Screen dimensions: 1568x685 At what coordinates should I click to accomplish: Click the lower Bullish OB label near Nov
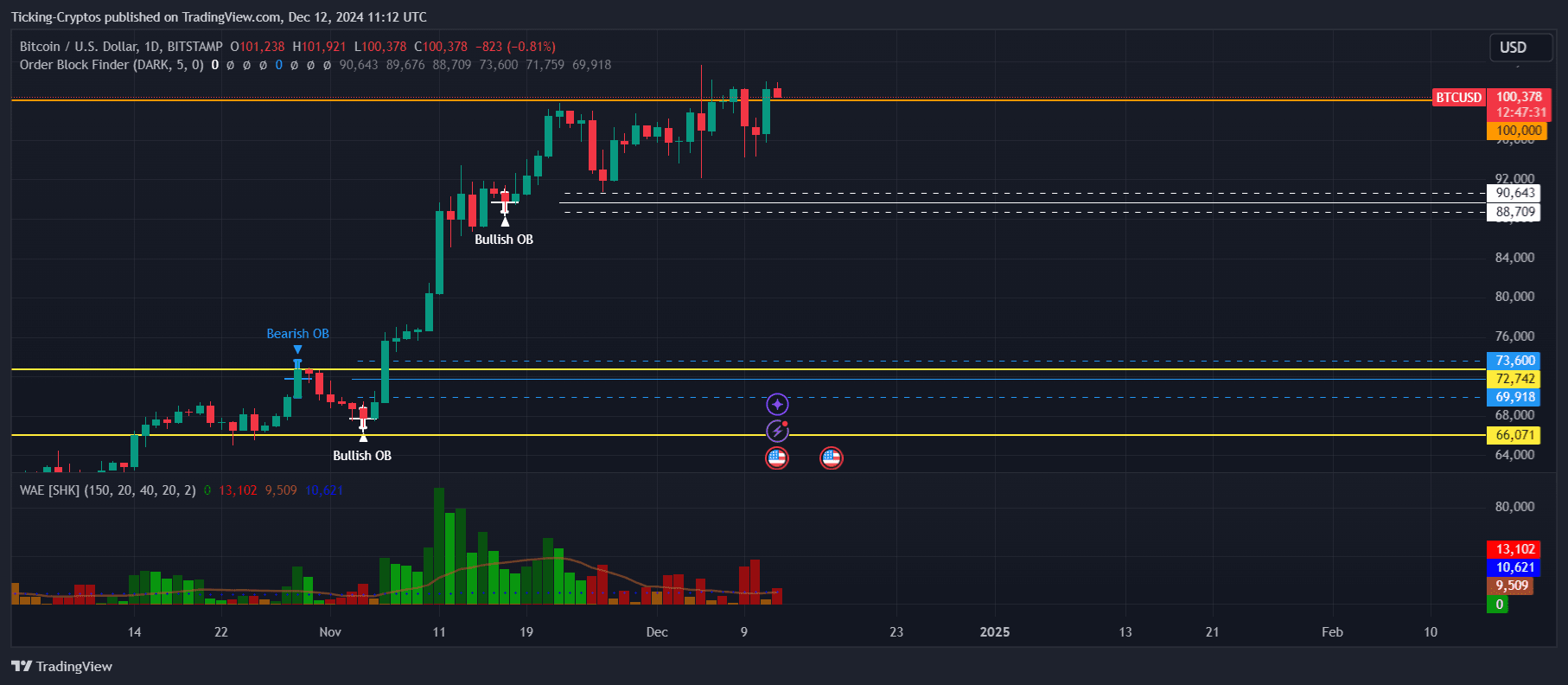[362, 456]
